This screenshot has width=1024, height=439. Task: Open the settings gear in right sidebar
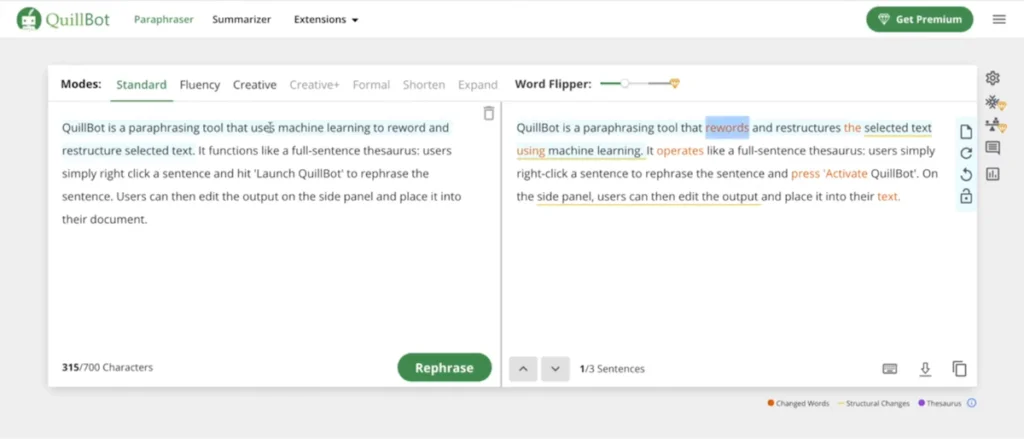click(x=992, y=78)
